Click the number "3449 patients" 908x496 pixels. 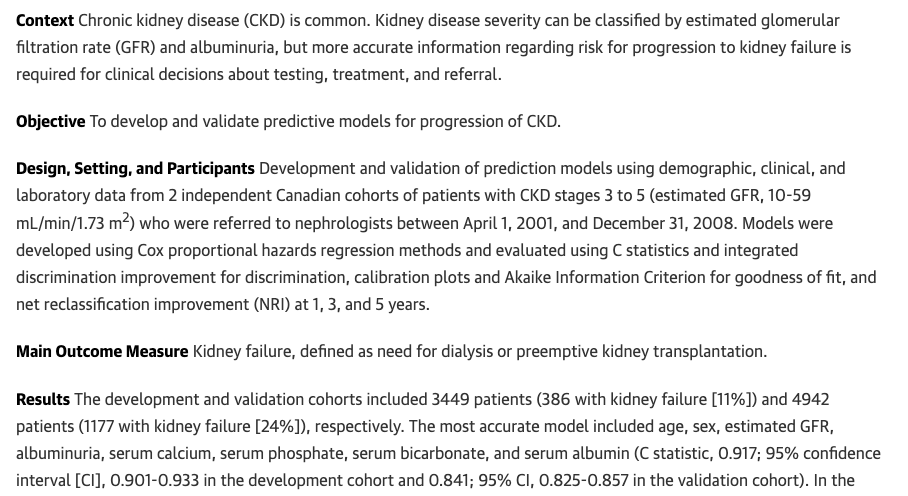point(481,399)
